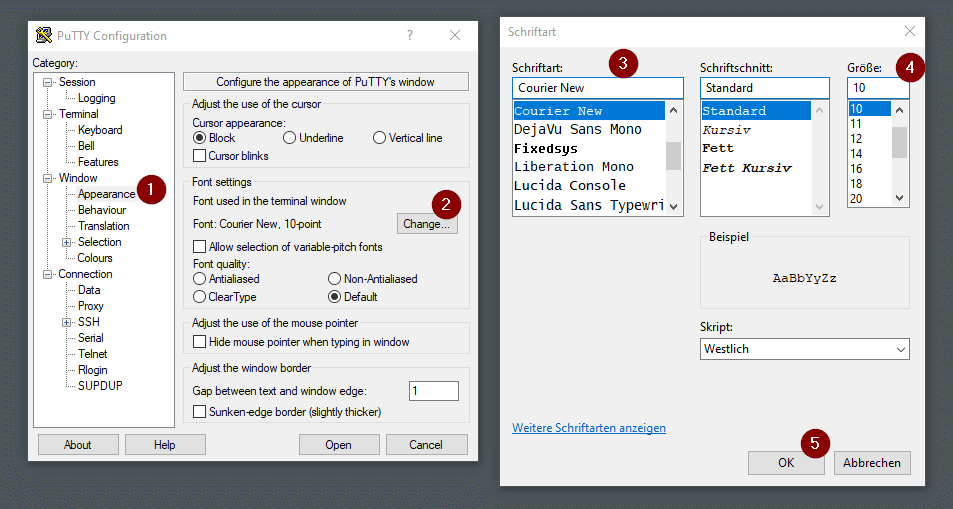Confirm the font dialog with OK
Image resolution: width=953 pixels, height=509 pixels.
click(x=786, y=462)
